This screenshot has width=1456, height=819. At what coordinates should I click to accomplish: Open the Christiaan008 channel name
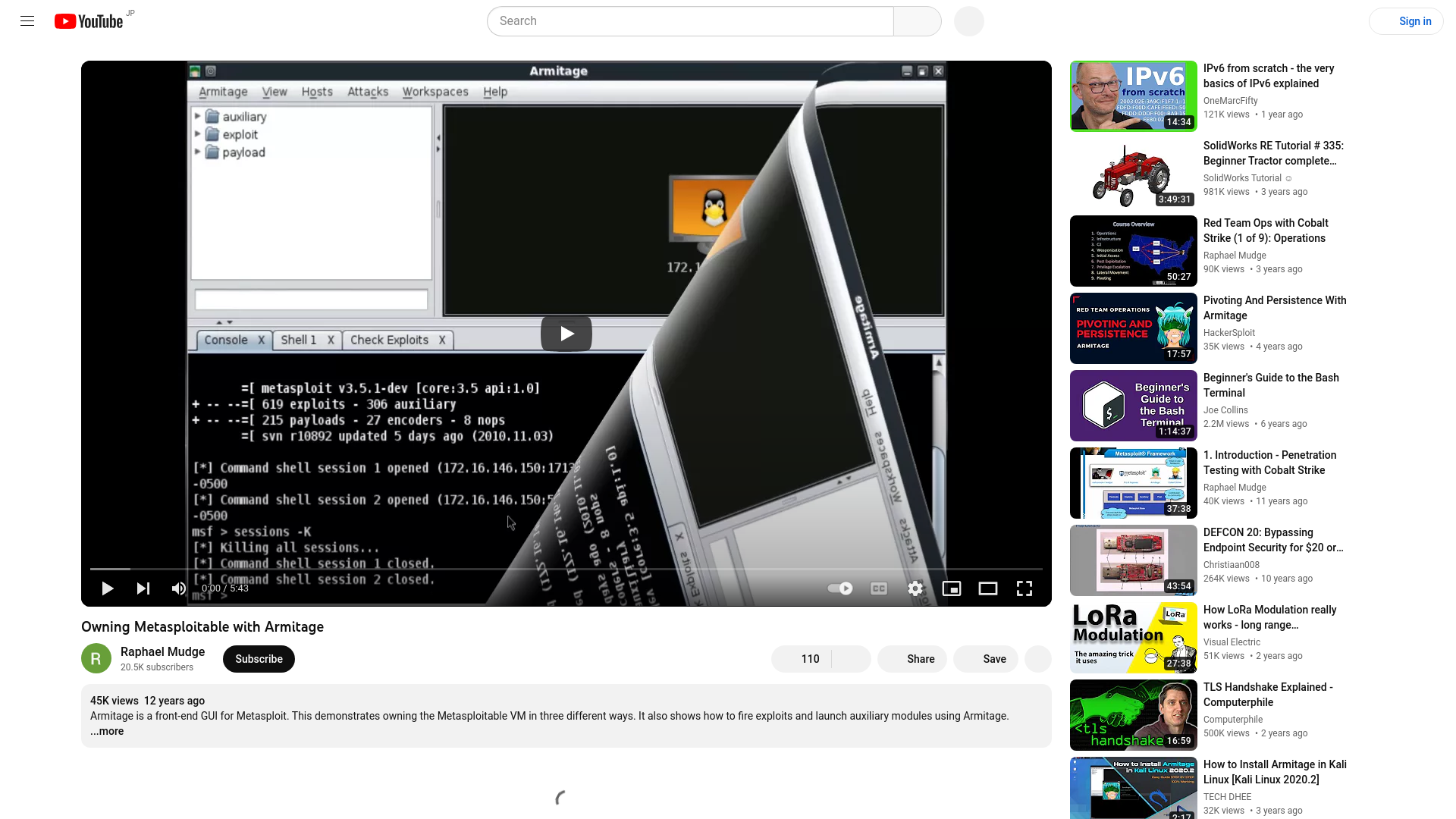click(x=1231, y=565)
